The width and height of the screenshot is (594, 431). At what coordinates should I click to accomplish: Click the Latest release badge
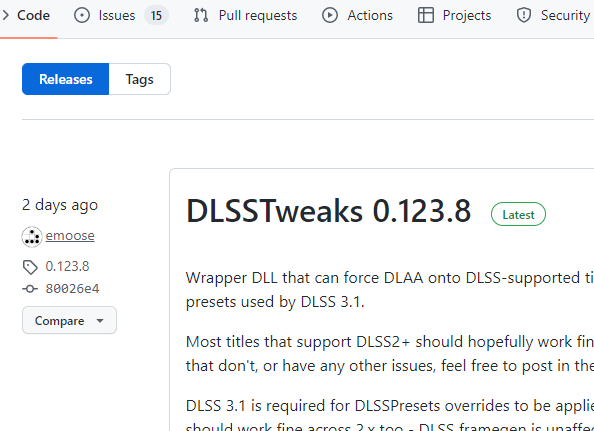[518, 214]
